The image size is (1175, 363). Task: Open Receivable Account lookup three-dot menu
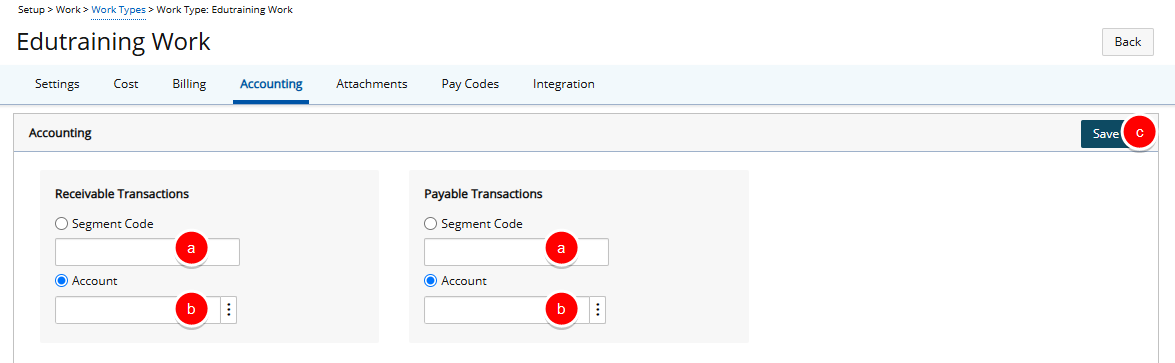[229, 310]
